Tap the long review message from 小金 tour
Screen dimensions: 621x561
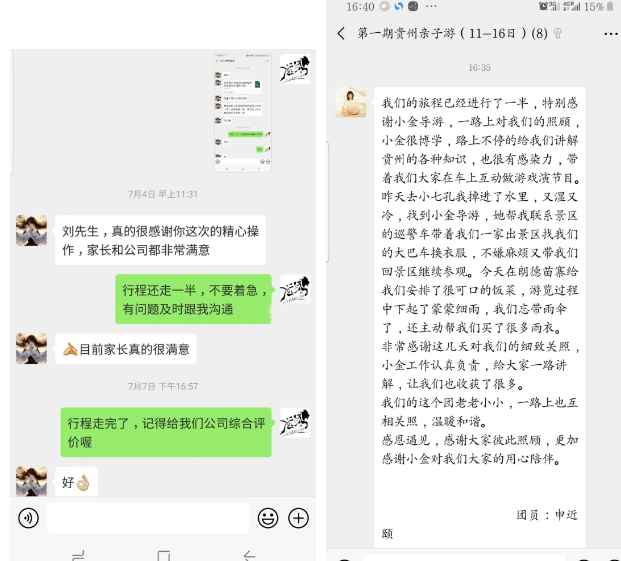(480, 317)
